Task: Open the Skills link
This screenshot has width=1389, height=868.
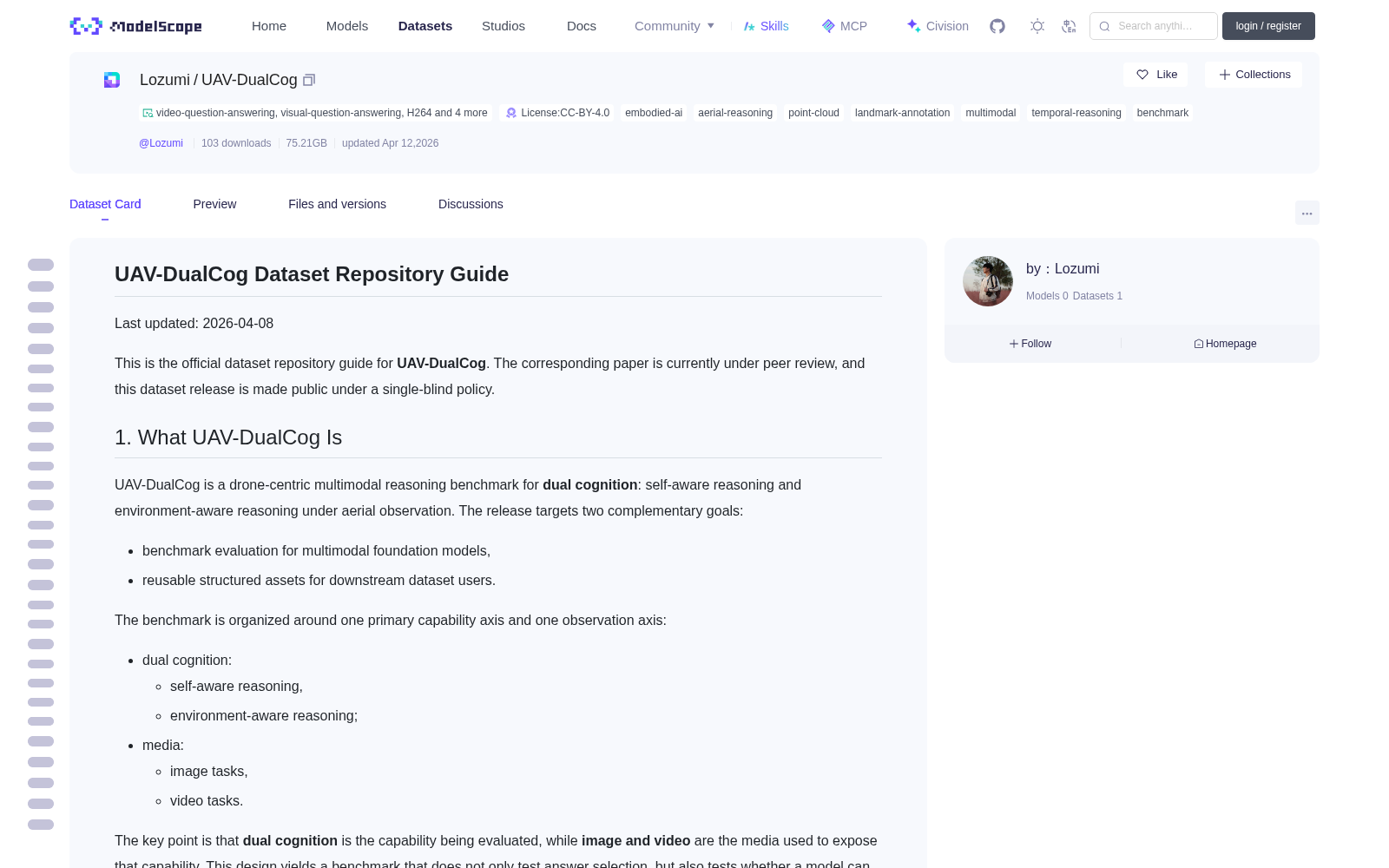Action: point(767,26)
